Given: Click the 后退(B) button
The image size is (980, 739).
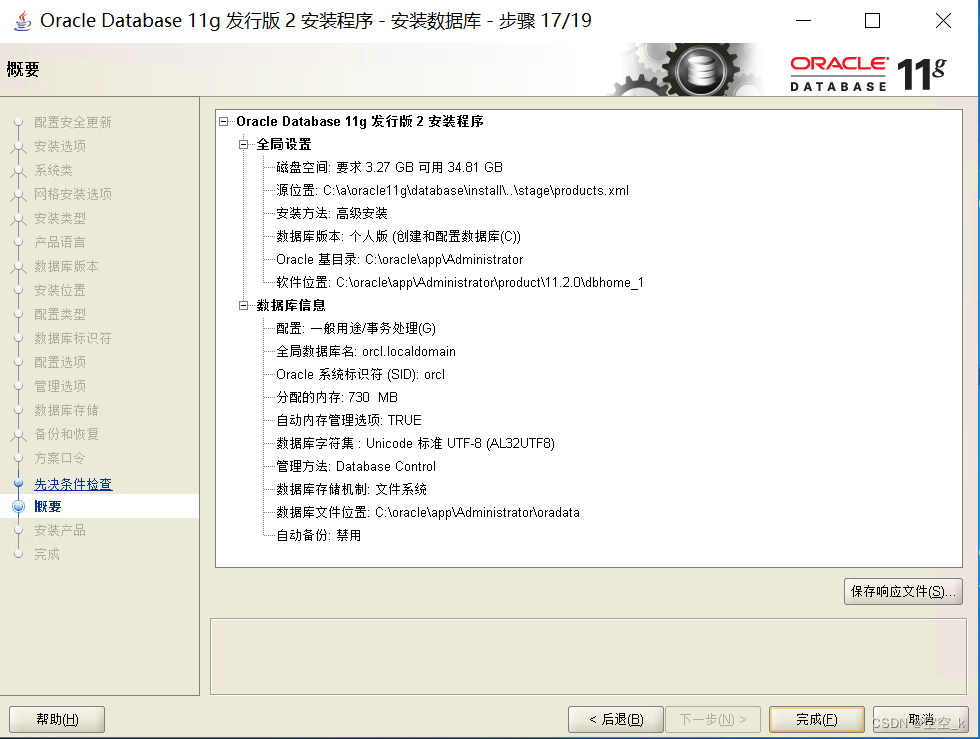Looking at the screenshot, I should [616, 719].
